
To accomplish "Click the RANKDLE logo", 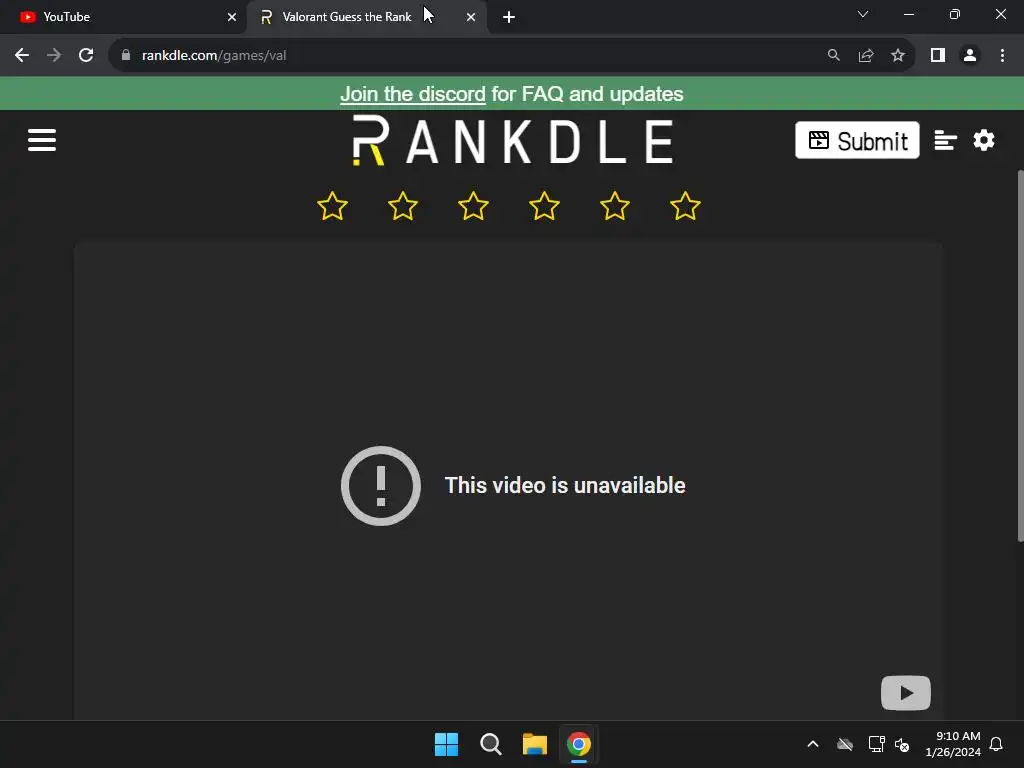I will [x=513, y=140].
